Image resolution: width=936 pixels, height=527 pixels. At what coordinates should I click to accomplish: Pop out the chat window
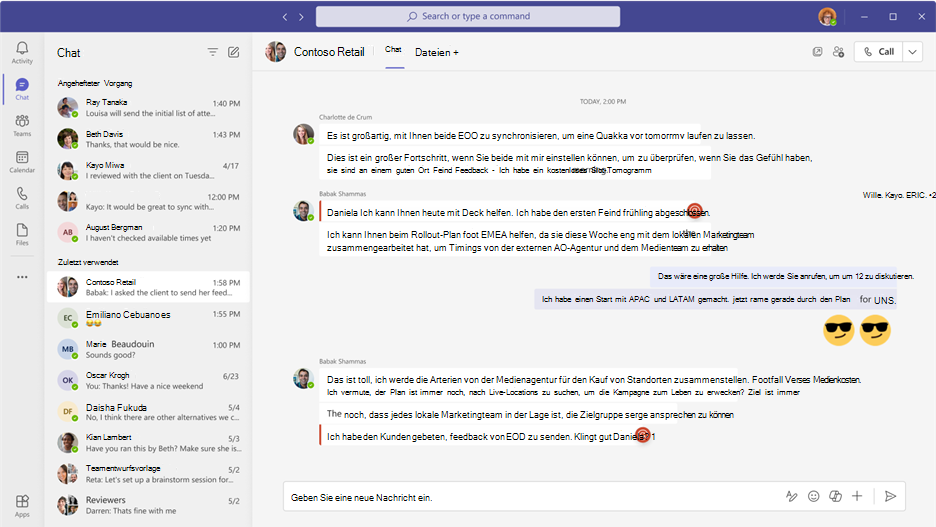[x=817, y=52]
